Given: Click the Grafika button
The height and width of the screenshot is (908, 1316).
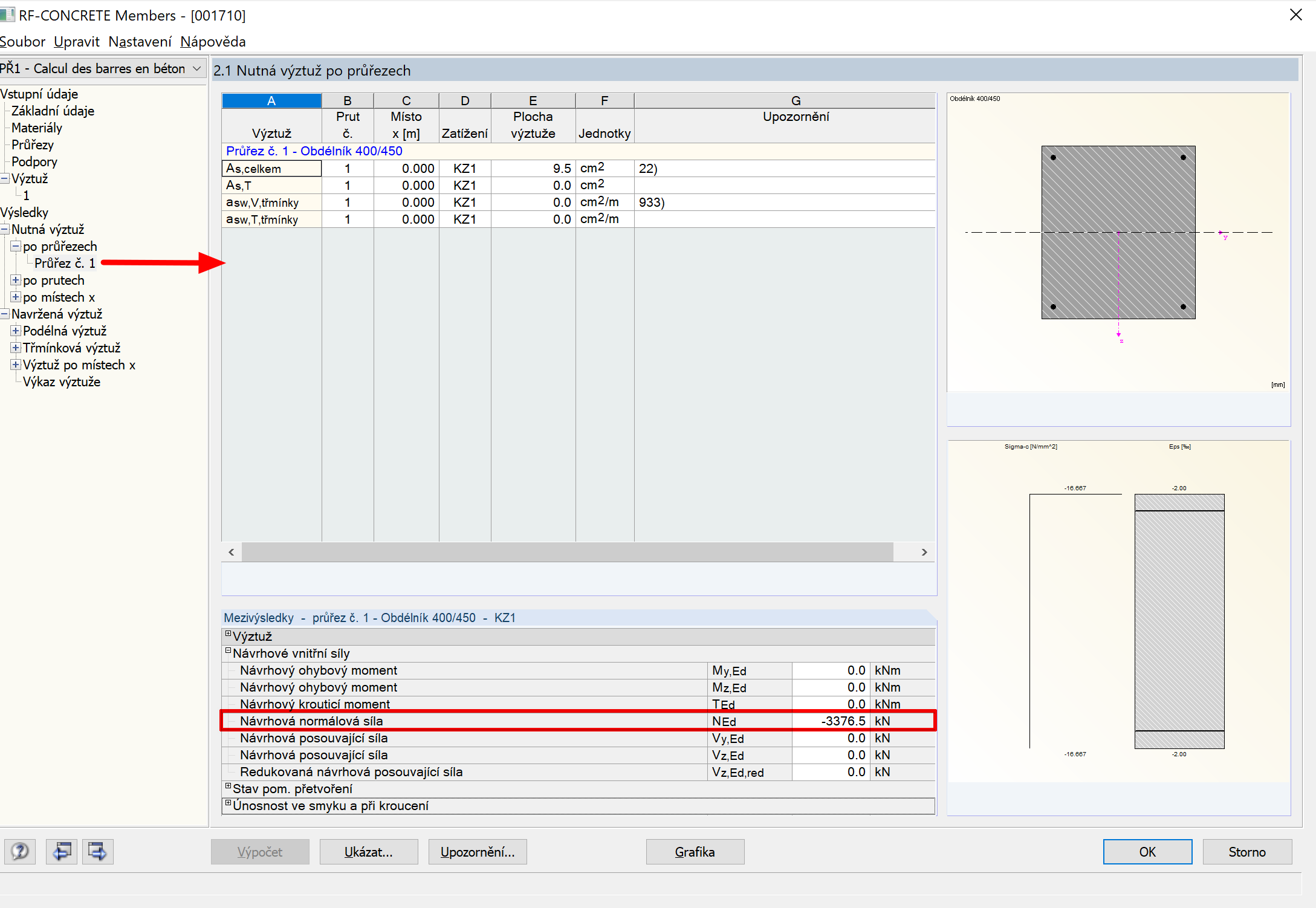Looking at the screenshot, I should tap(695, 852).
